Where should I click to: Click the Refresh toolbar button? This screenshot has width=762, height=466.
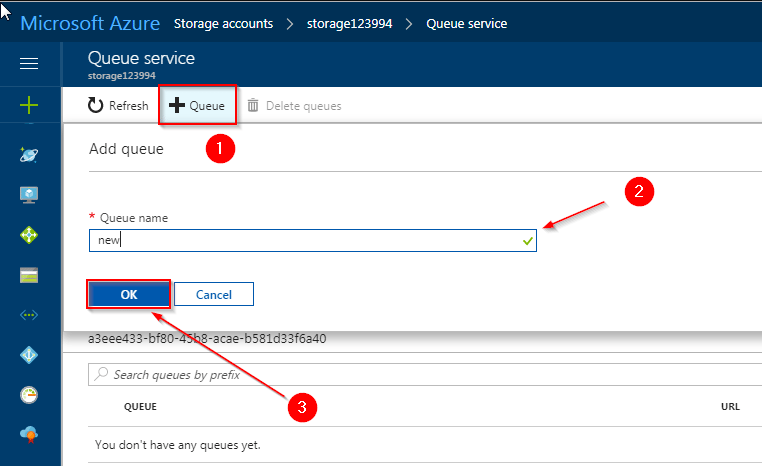(118, 105)
